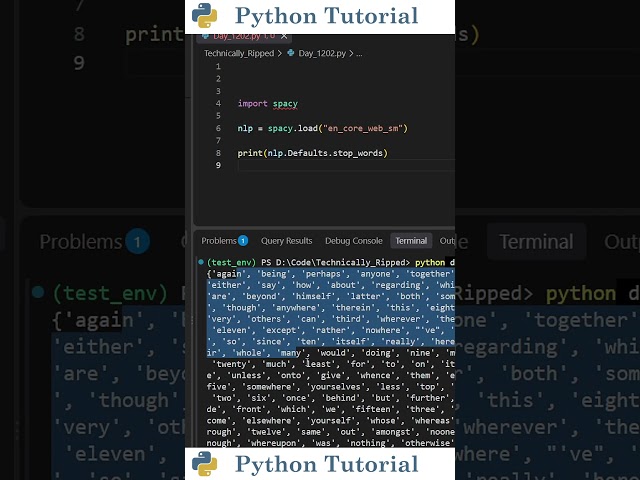Click the spacy.load("en_core_web_sm") code line
640x480 pixels.
pyautogui.click(x=322, y=128)
